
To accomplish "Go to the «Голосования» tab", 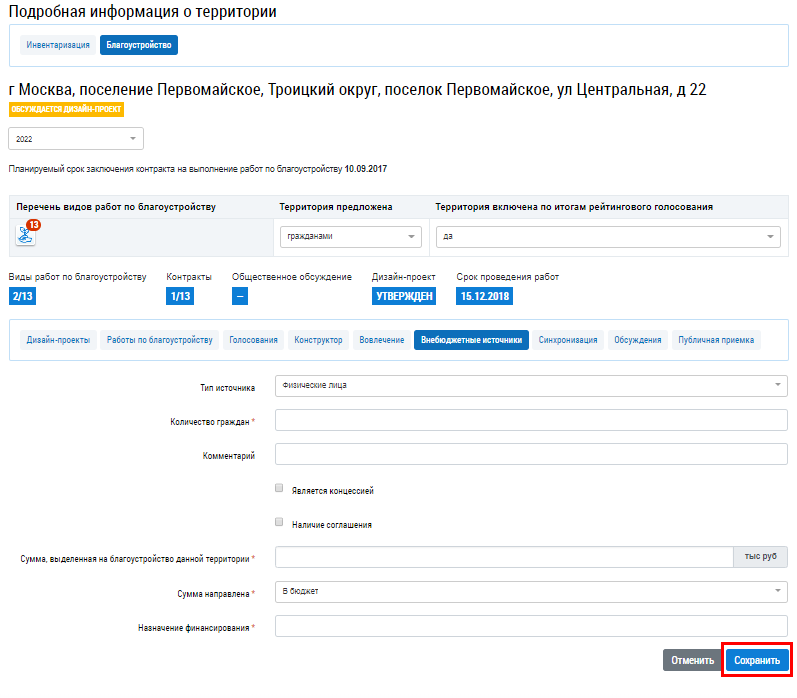I will (x=253, y=340).
